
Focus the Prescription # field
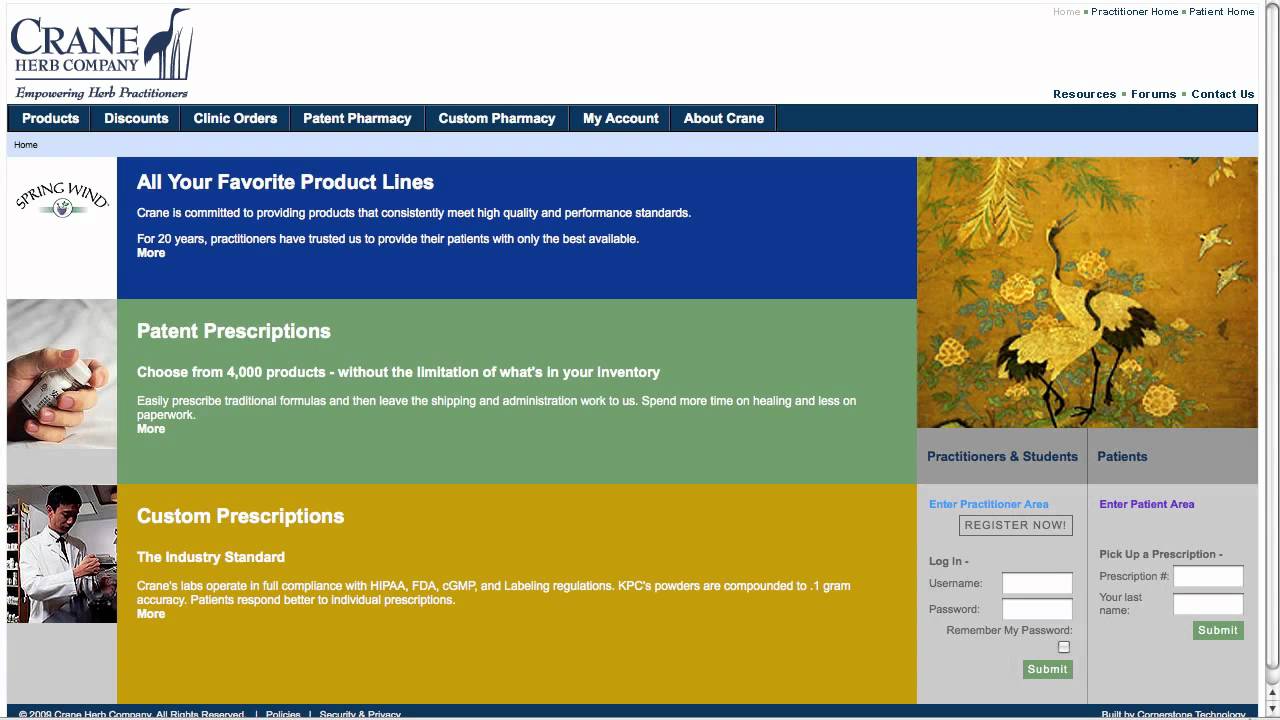click(1208, 576)
